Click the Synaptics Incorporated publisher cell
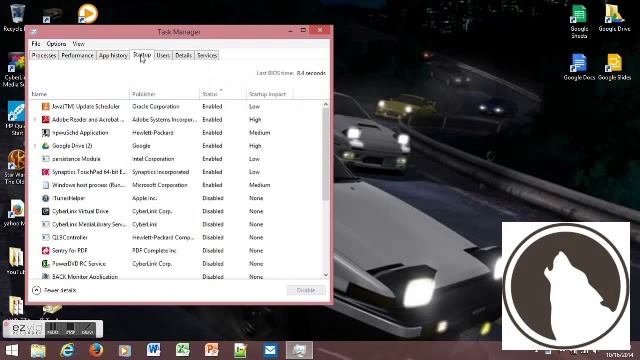This screenshot has height=360, width=640. click(x=160, y=172)
